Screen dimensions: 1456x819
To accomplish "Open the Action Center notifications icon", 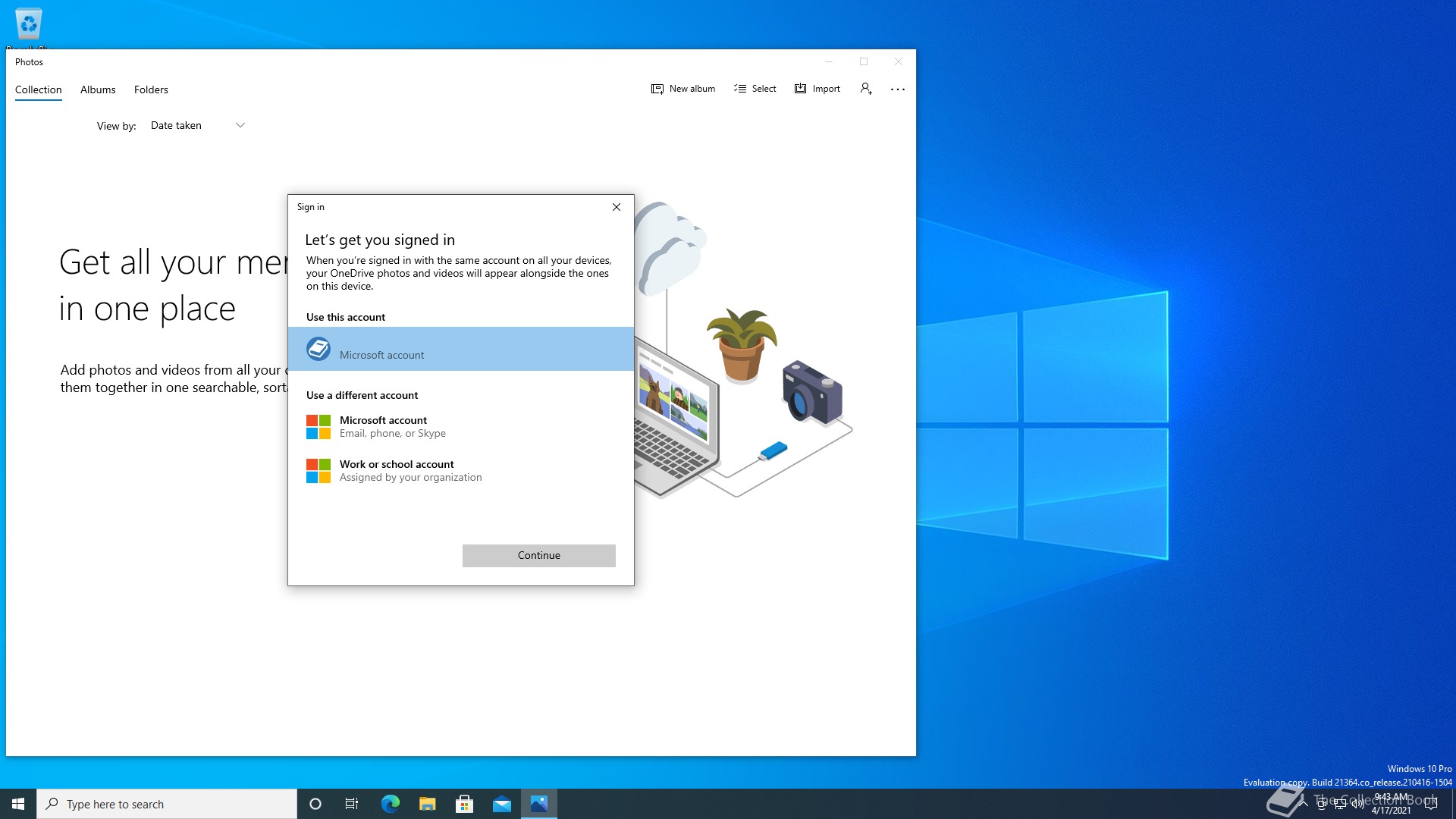I will pyautogui.click(x=1431, y=804).
